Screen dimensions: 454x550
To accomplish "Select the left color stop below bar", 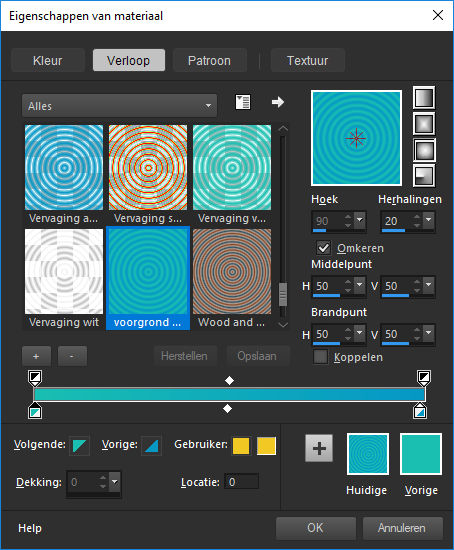I will click(35, 411).
